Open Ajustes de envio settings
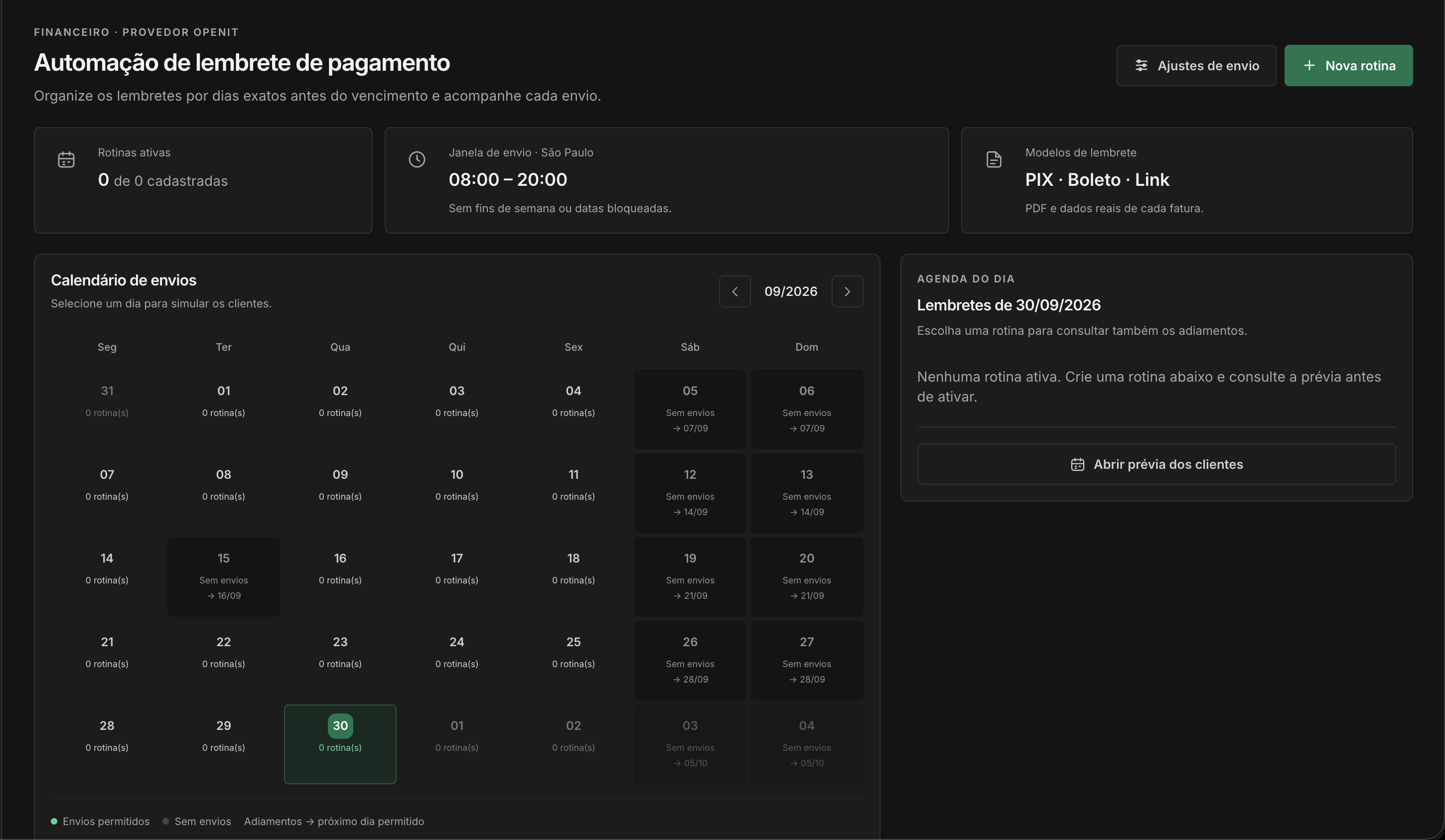 (1196, 65)
